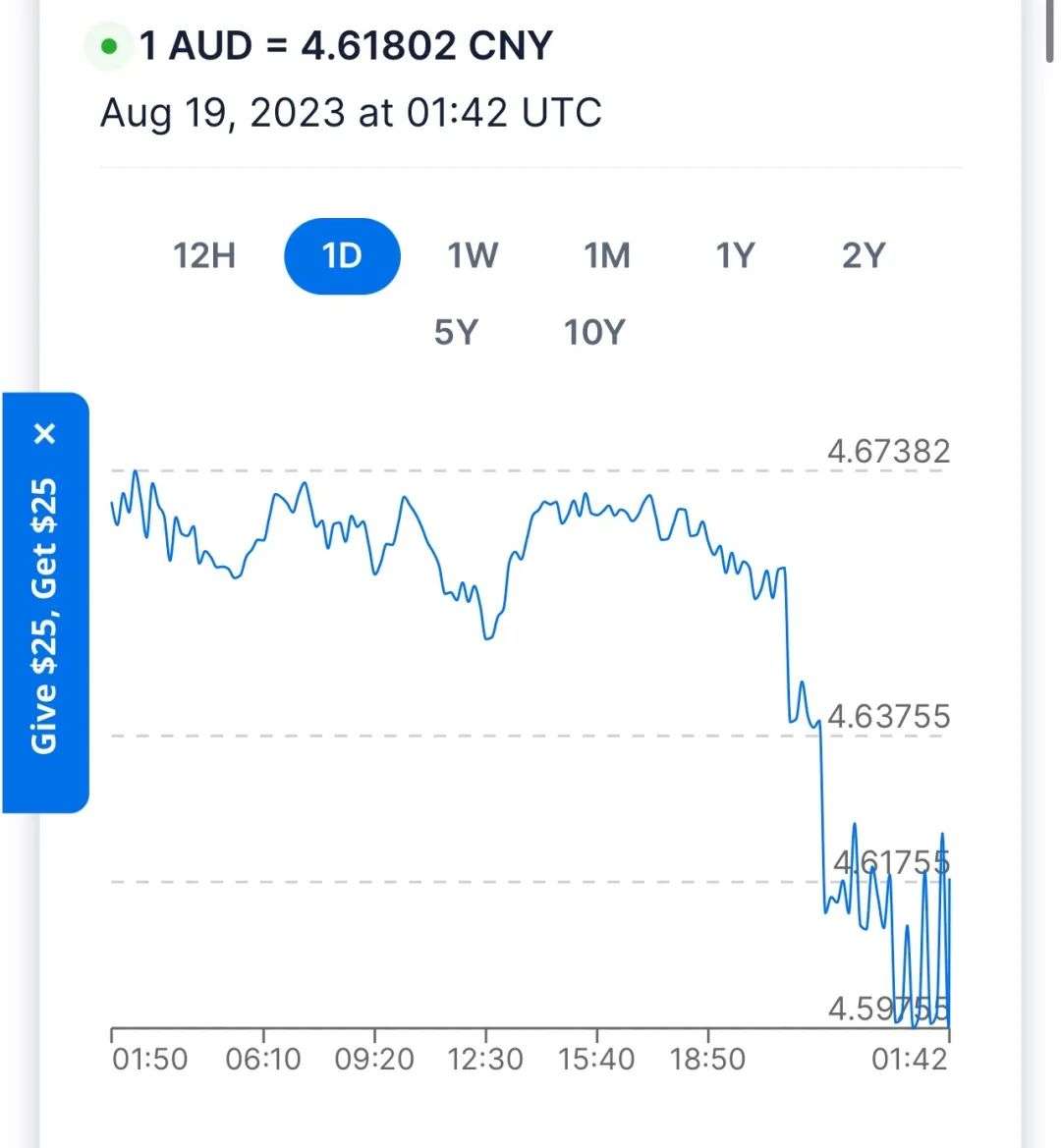Click the 18:50 time axis marker
The image size is (1061, 1148).
(x=707, y=1060)
